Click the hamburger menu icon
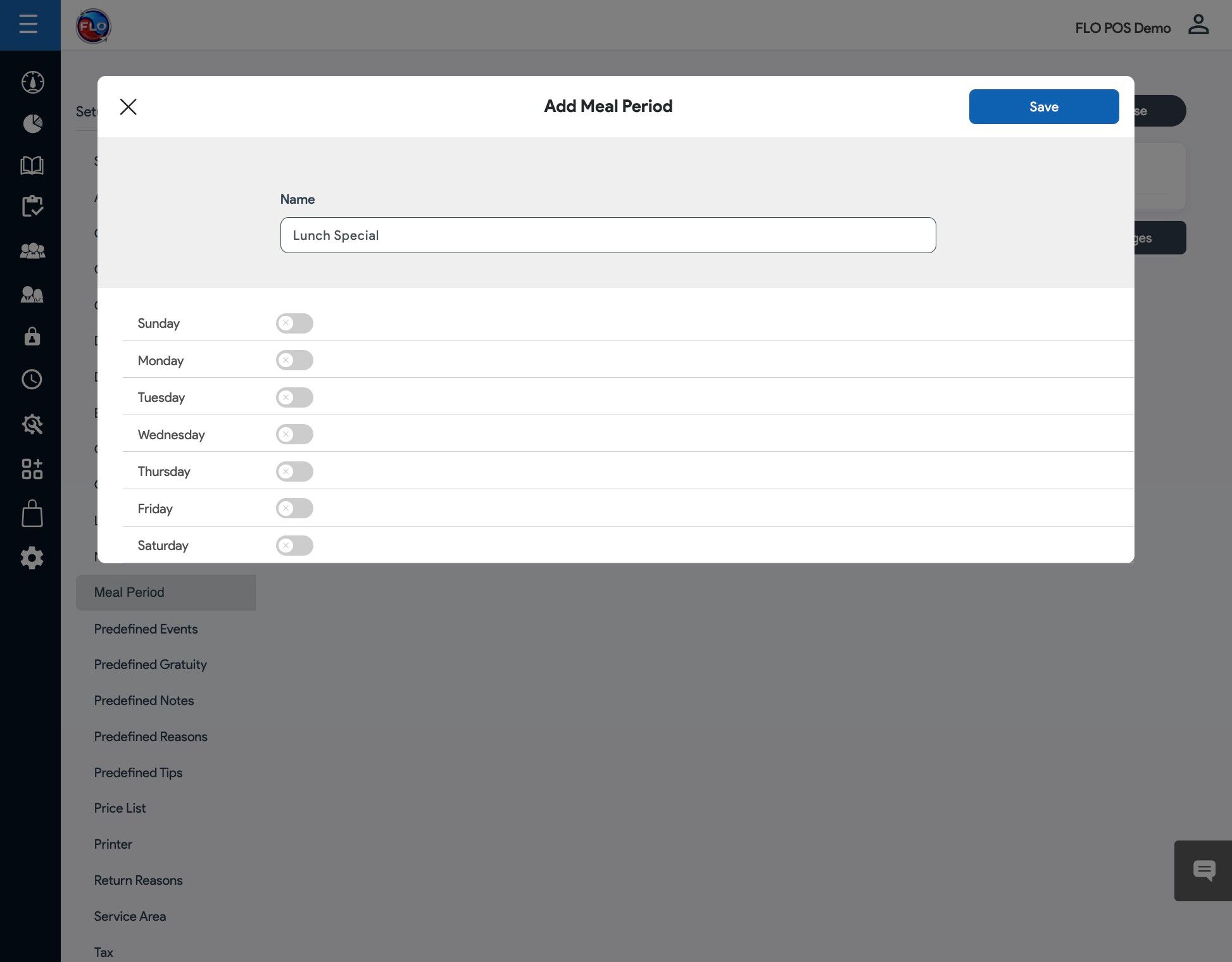Screen dimensions: 1232x962 pos(28,25)
